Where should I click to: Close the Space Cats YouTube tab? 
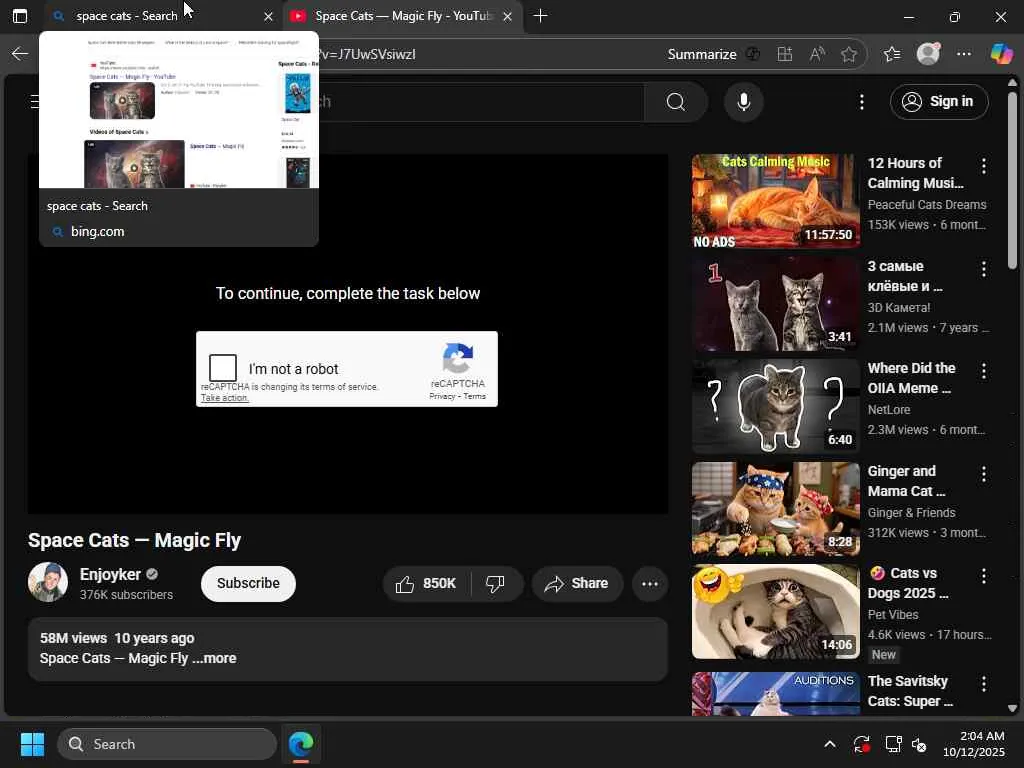(x=507, y=16)
